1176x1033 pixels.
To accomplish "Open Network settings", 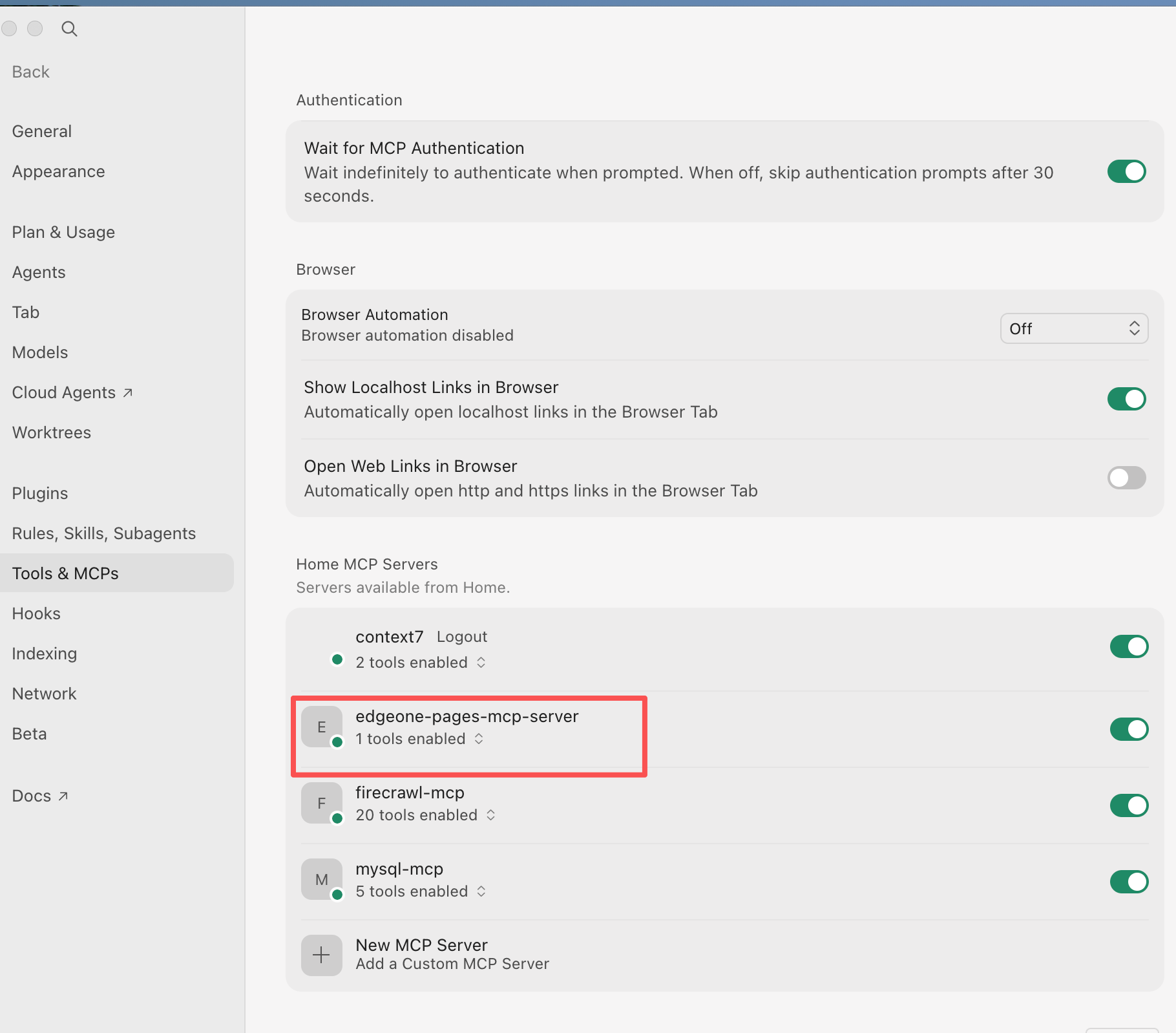I will 45,694.
